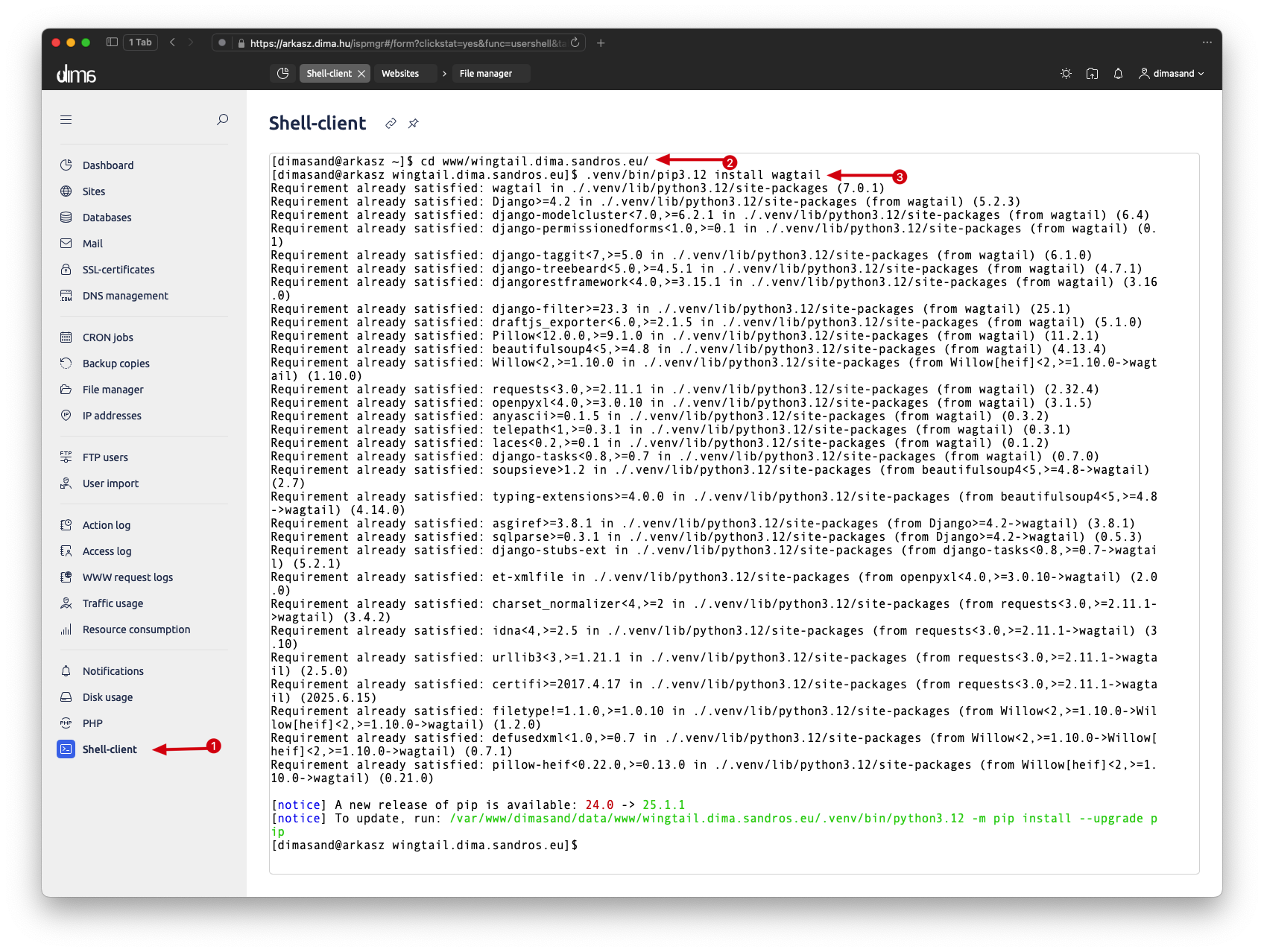Expand the hidden tabs chevron
This screenshot has width=1264, height=952.
[x=444, y=74]
